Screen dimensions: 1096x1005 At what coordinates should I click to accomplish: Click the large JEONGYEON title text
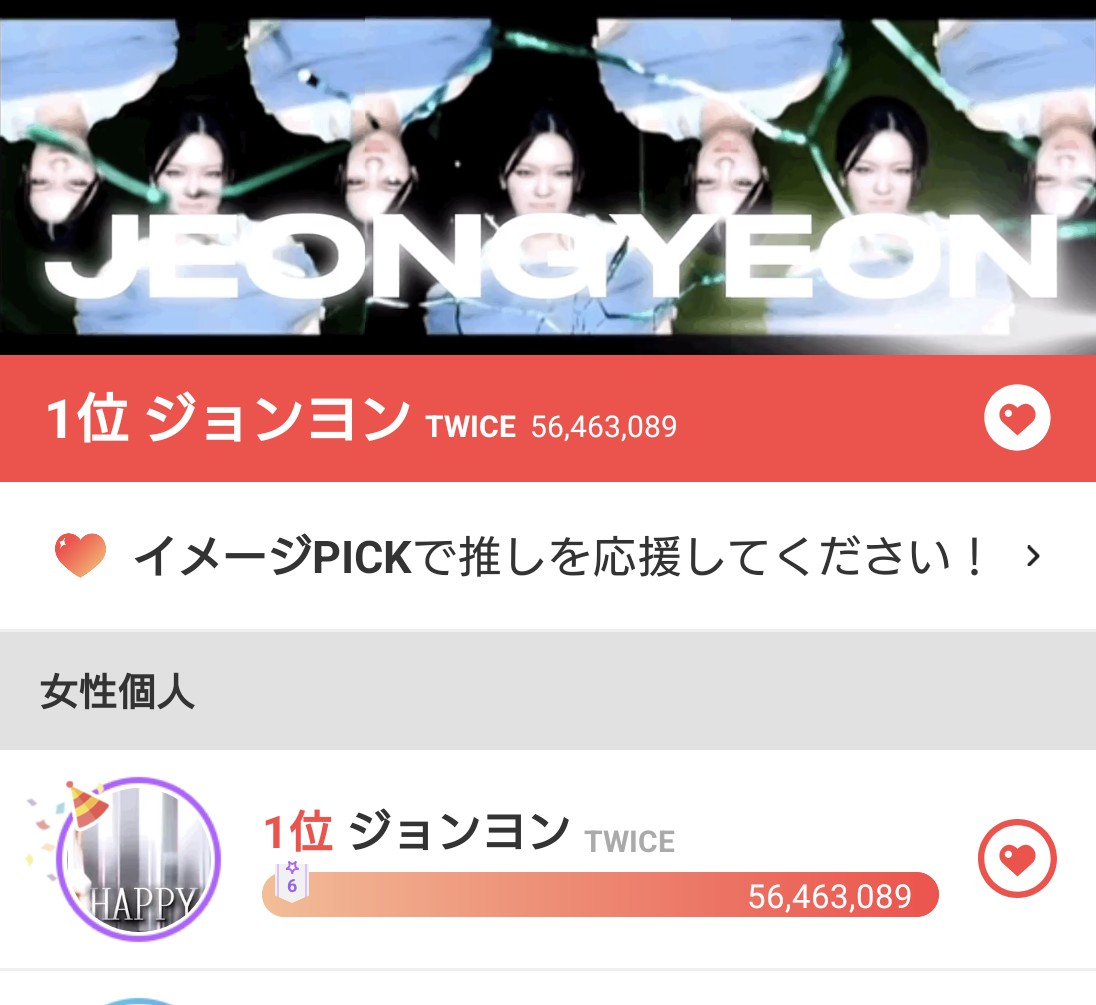coord(551,257)
